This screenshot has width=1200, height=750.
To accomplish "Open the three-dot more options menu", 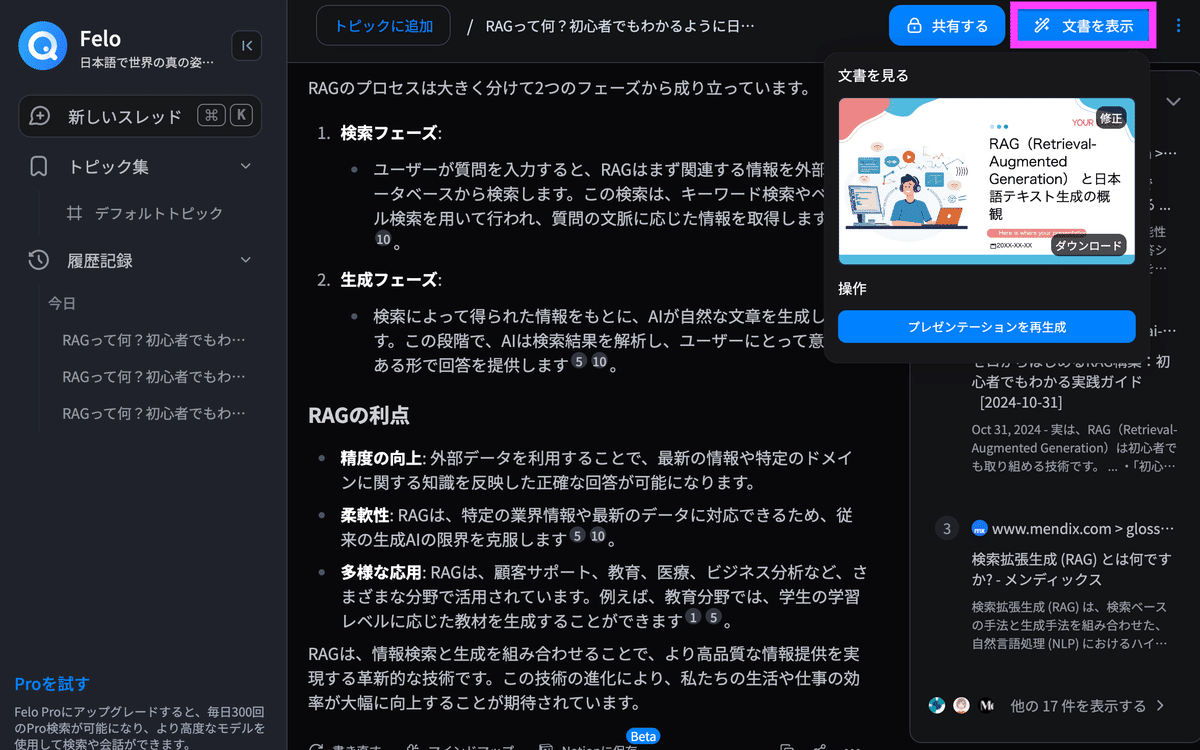I will coord(1178,26).
